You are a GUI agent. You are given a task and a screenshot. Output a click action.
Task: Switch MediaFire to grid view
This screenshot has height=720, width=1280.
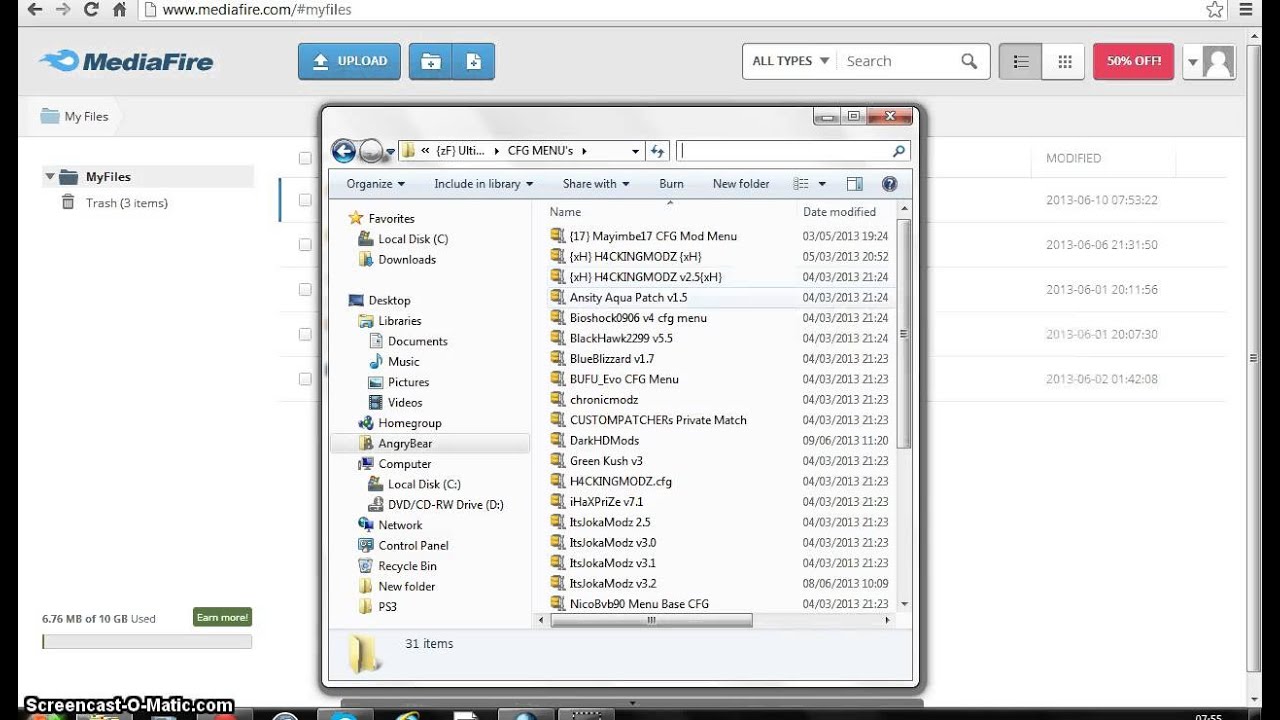point(1064,61)
